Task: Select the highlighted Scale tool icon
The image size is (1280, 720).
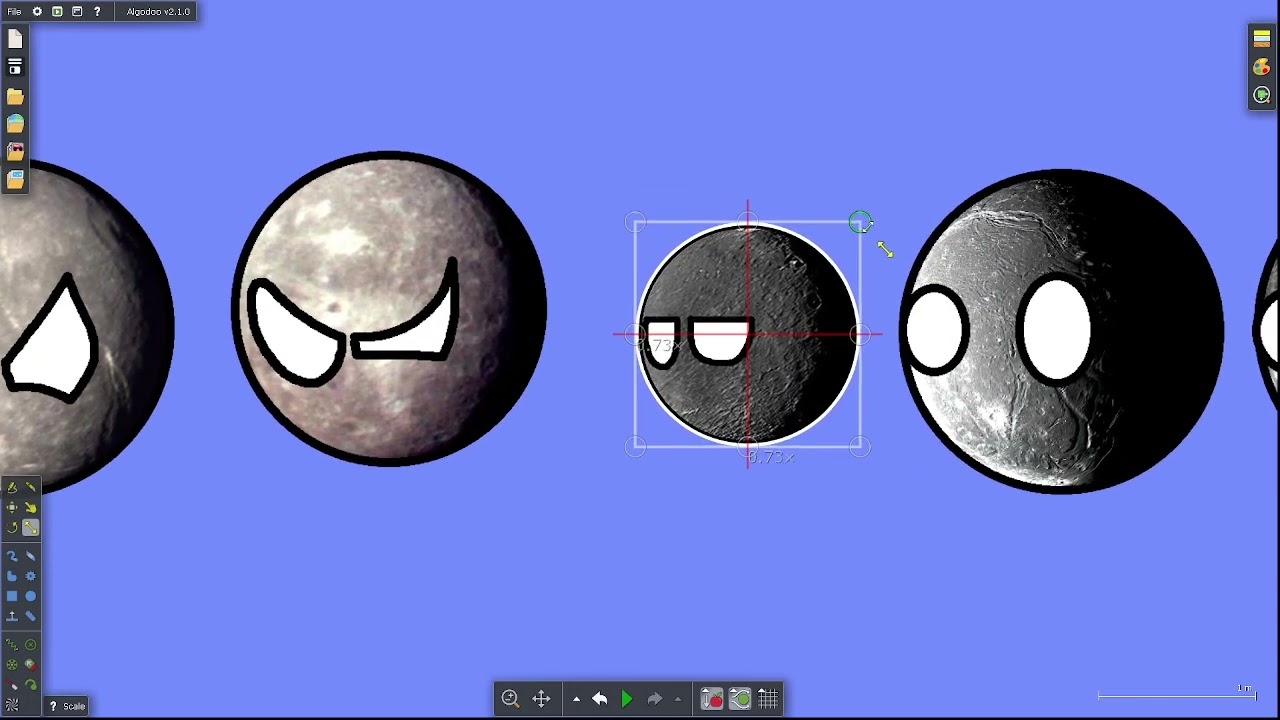Action: pyautogui.click(x=31, y=527)
